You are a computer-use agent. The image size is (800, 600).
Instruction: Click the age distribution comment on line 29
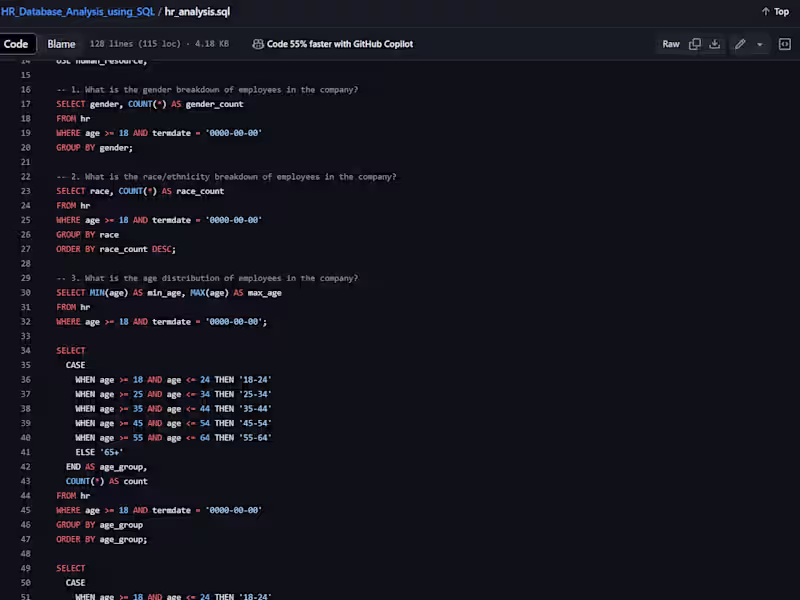[207, 278]
